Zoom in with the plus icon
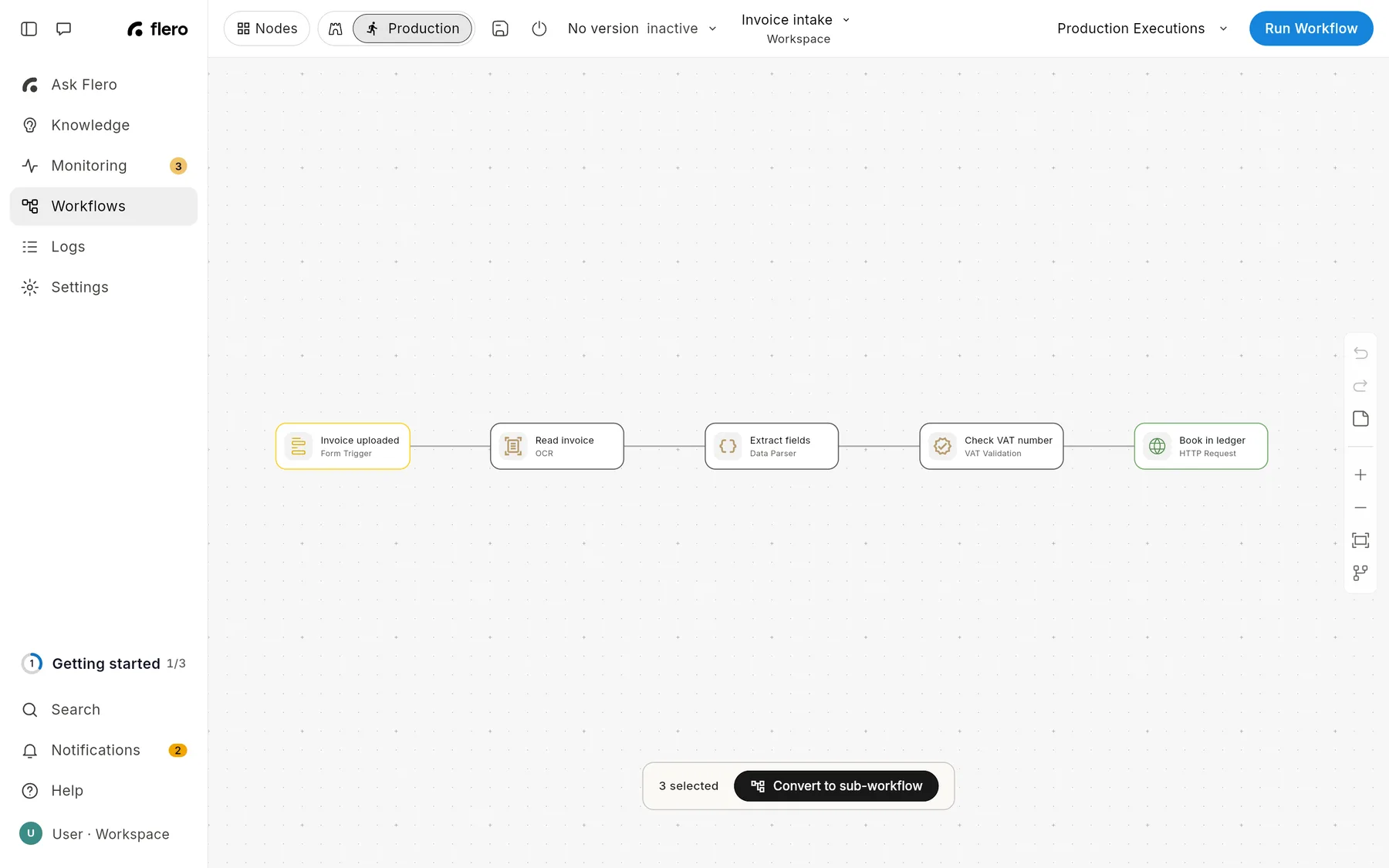The width and height of the screenshot is (1389, 868). pyautogui.click(x=1360, y=475)
